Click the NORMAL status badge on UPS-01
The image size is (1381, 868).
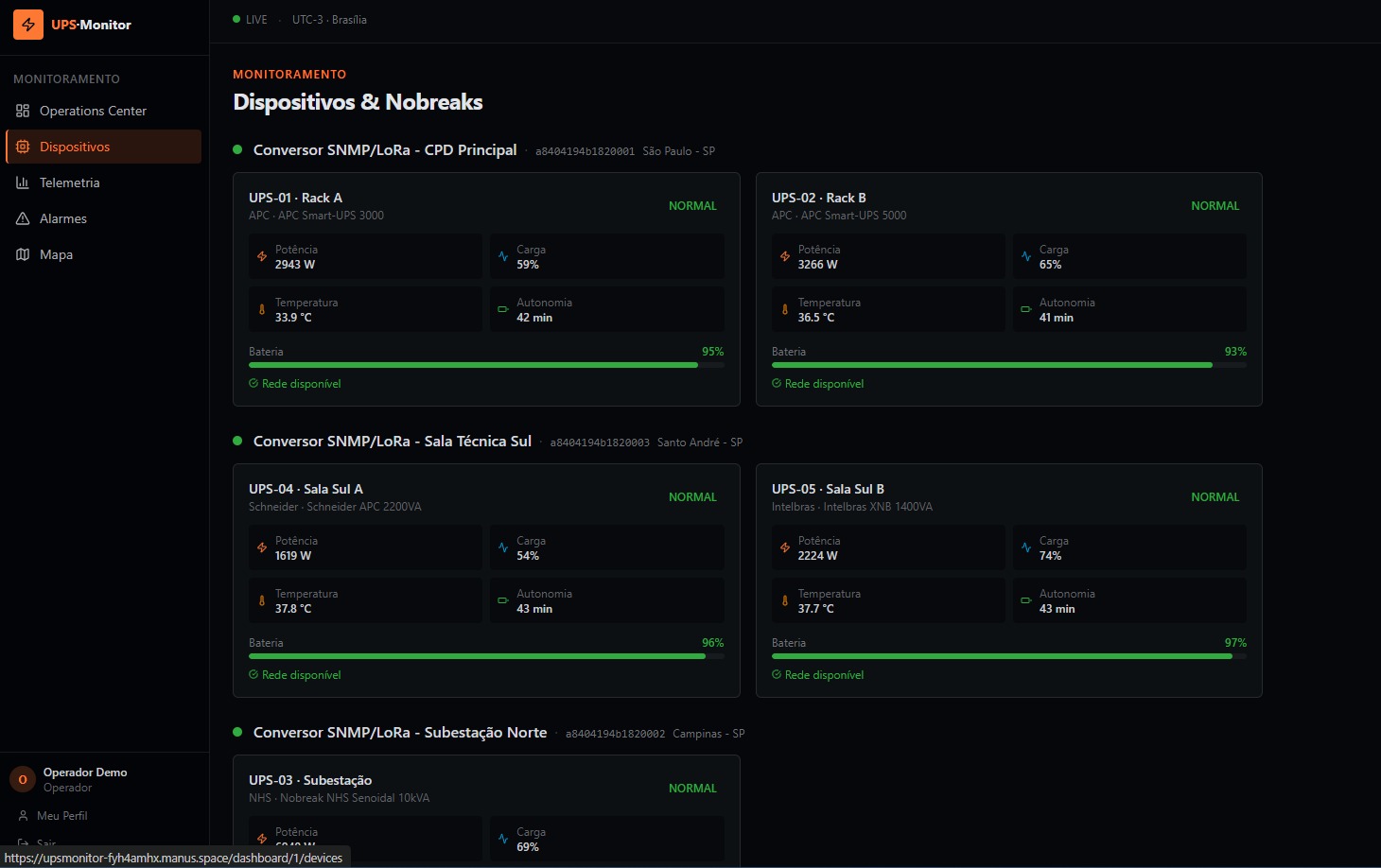692,206
